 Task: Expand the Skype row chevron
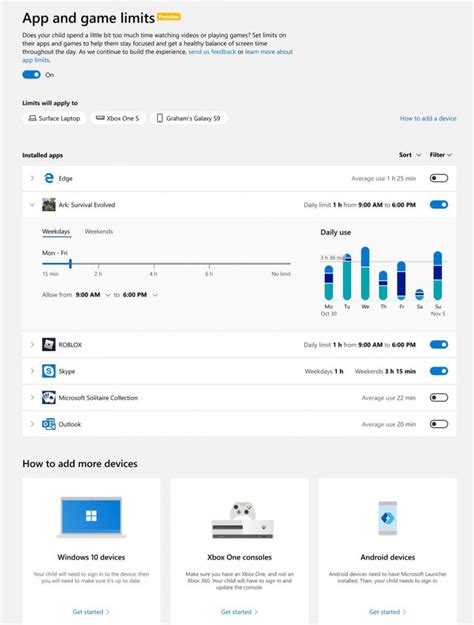(x=32, y=371)
